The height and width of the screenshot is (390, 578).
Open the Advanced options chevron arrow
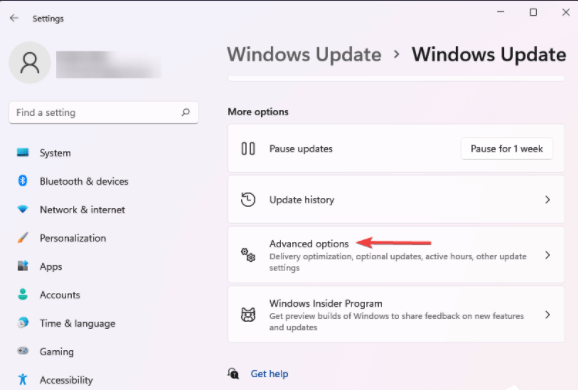point(548,255)
